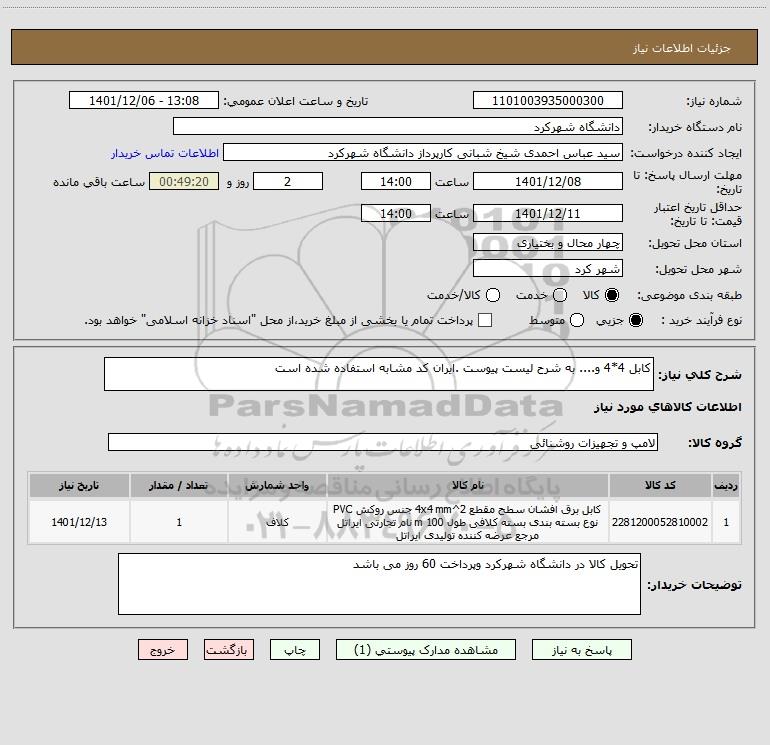Click the price validity hour field 14:00 beside 1401/12/11

point(396,213)
